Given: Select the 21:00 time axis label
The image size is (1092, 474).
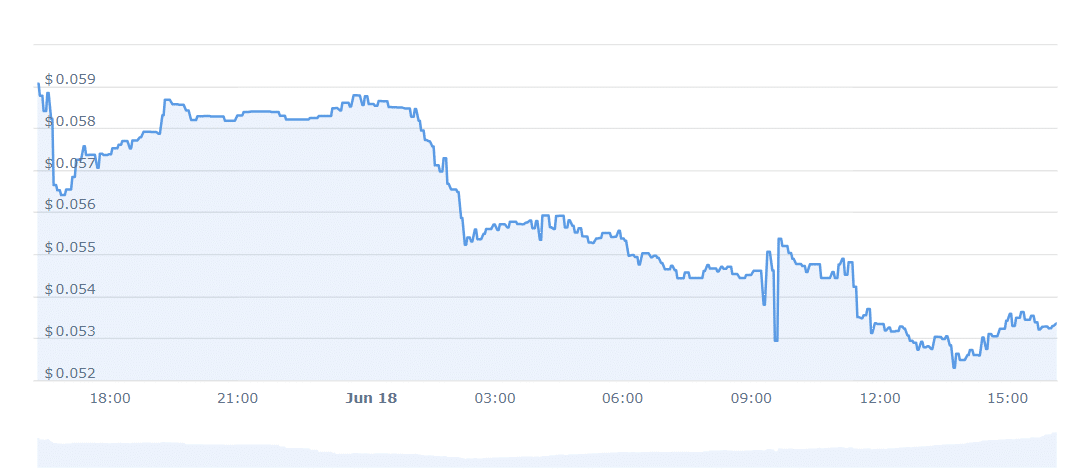Looking at the screenshot, I should [238, 398].
